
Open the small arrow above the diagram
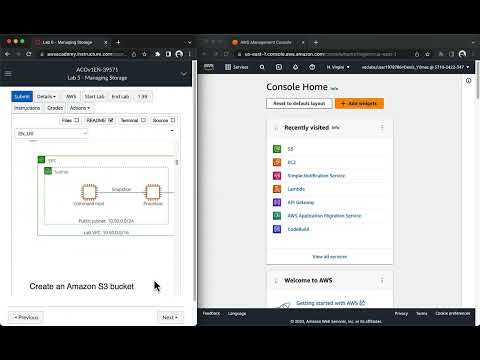coord(172,131)
